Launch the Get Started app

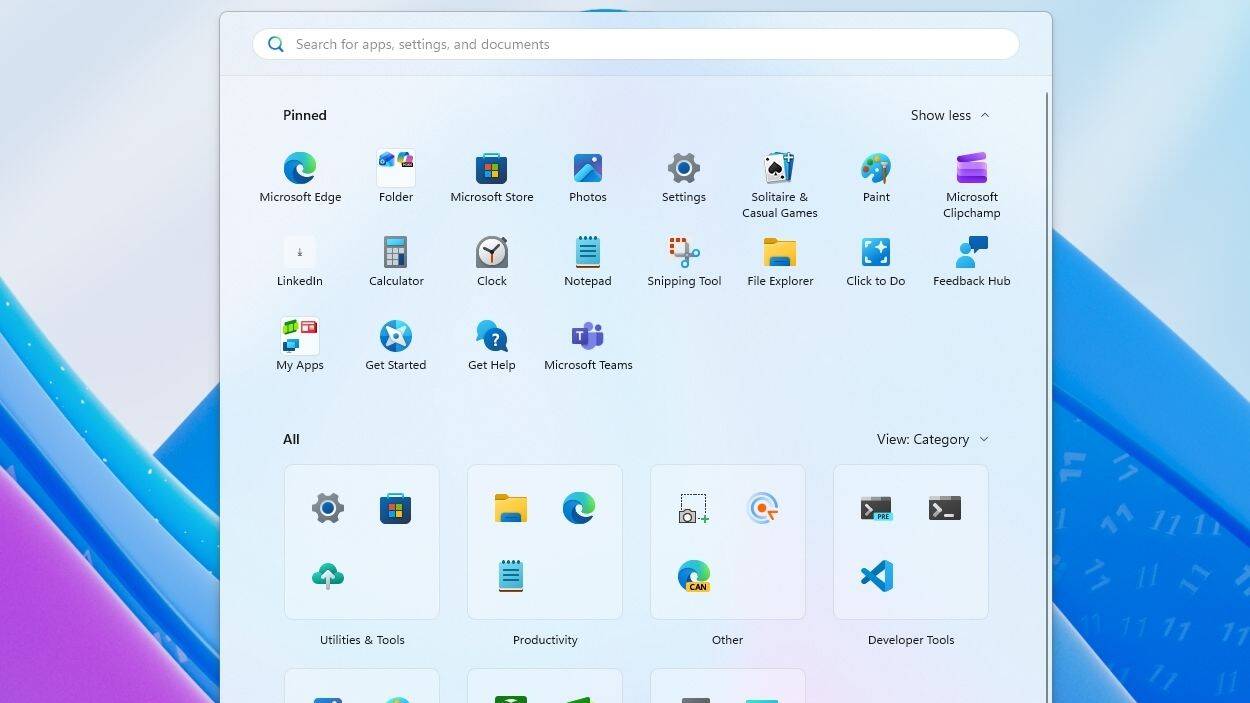pos(396,346)
